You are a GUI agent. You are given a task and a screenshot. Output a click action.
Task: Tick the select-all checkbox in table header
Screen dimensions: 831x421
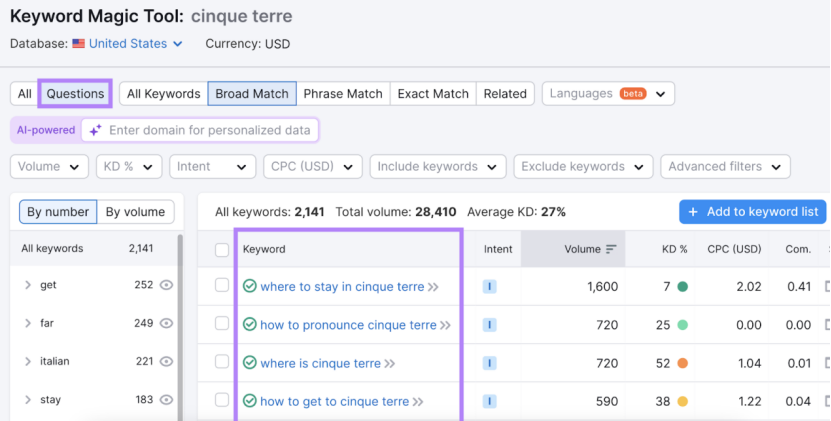(222, 249)
